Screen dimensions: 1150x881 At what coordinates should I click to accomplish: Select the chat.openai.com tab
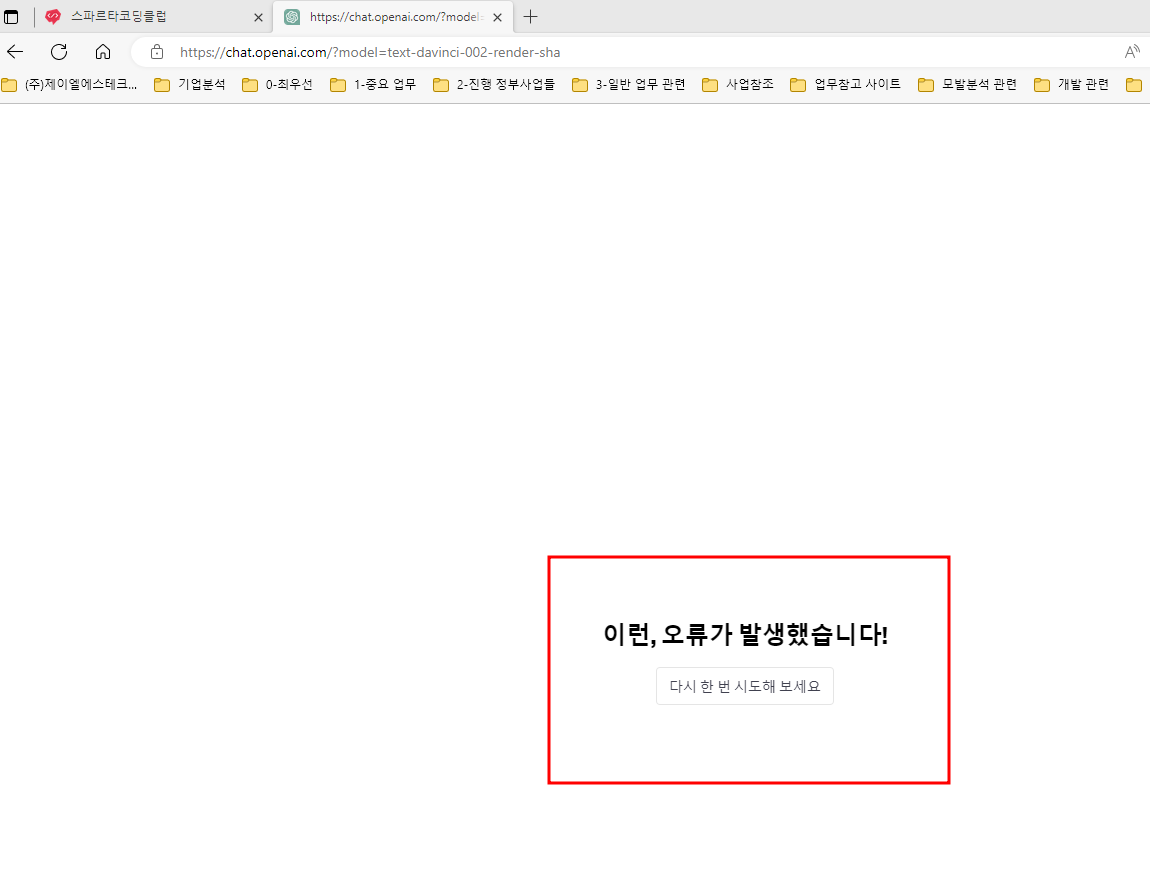[x=393, y=17]
